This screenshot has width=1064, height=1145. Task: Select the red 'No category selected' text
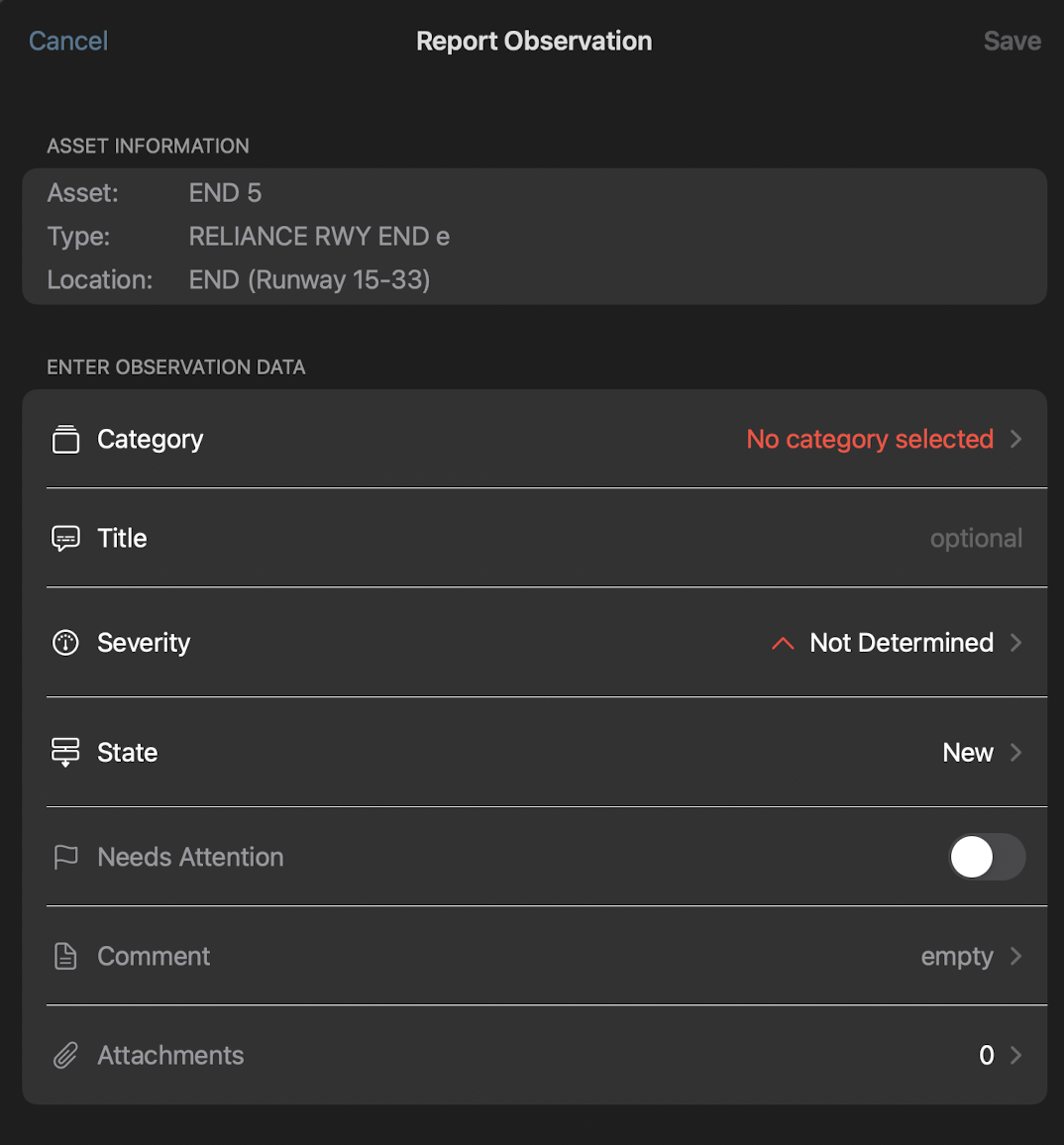(x=869, y=439)
